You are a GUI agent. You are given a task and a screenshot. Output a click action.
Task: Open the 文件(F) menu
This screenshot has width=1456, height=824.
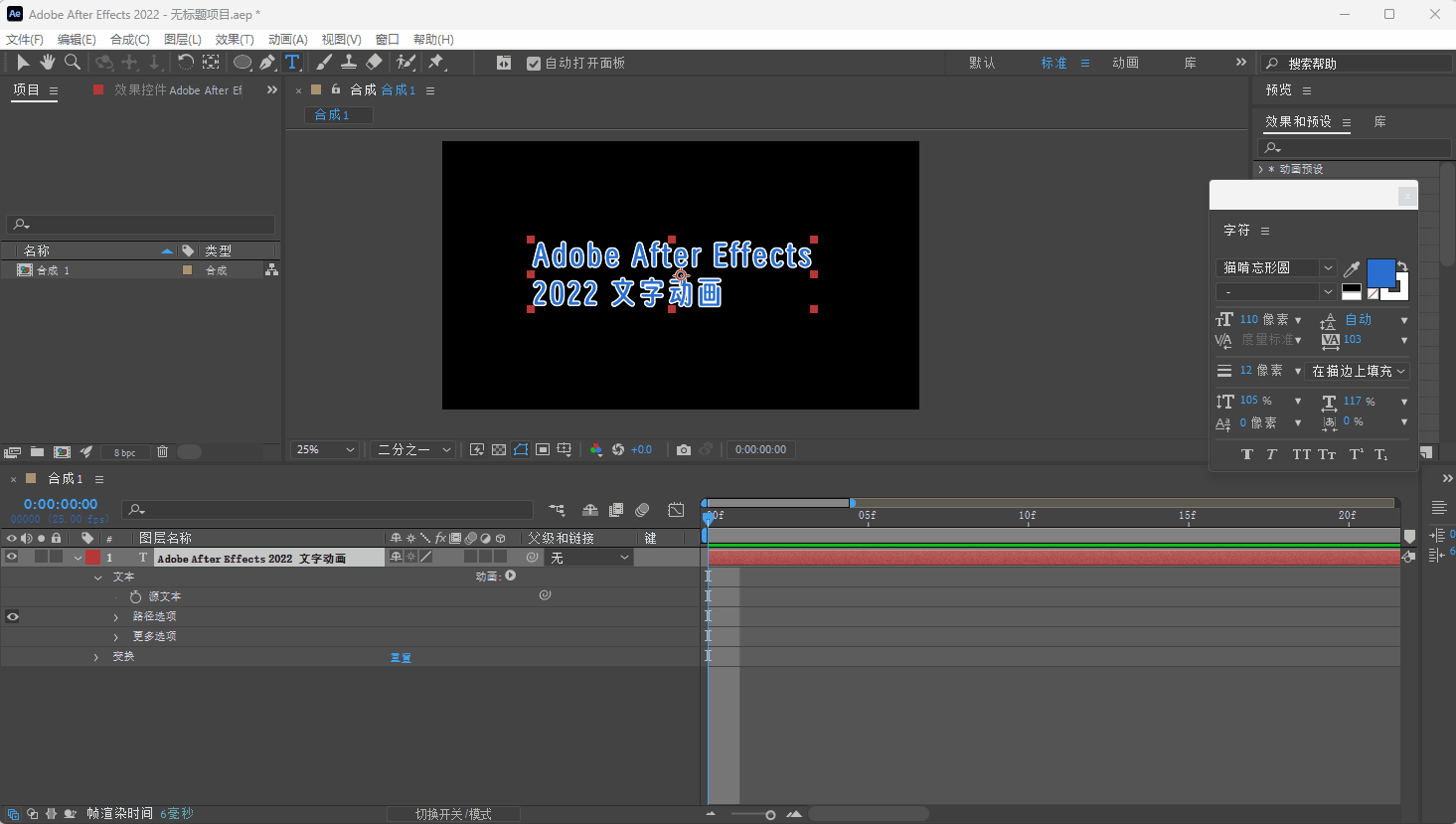tap(25, 40)
